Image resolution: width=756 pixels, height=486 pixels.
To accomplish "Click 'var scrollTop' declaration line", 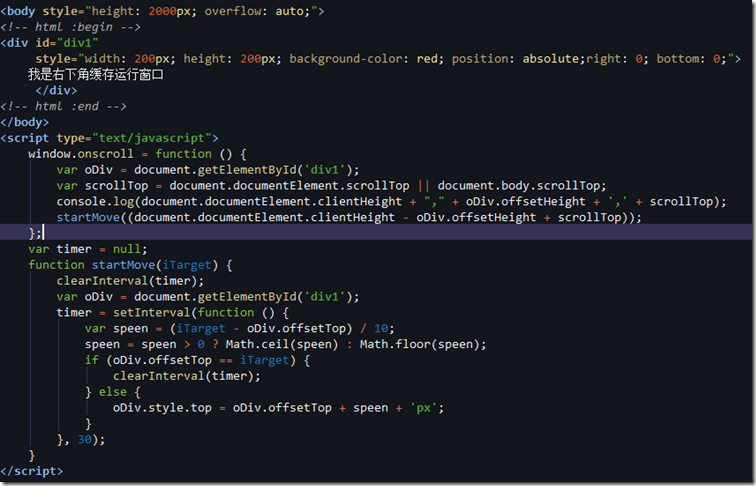I will (x=331, y=186).
